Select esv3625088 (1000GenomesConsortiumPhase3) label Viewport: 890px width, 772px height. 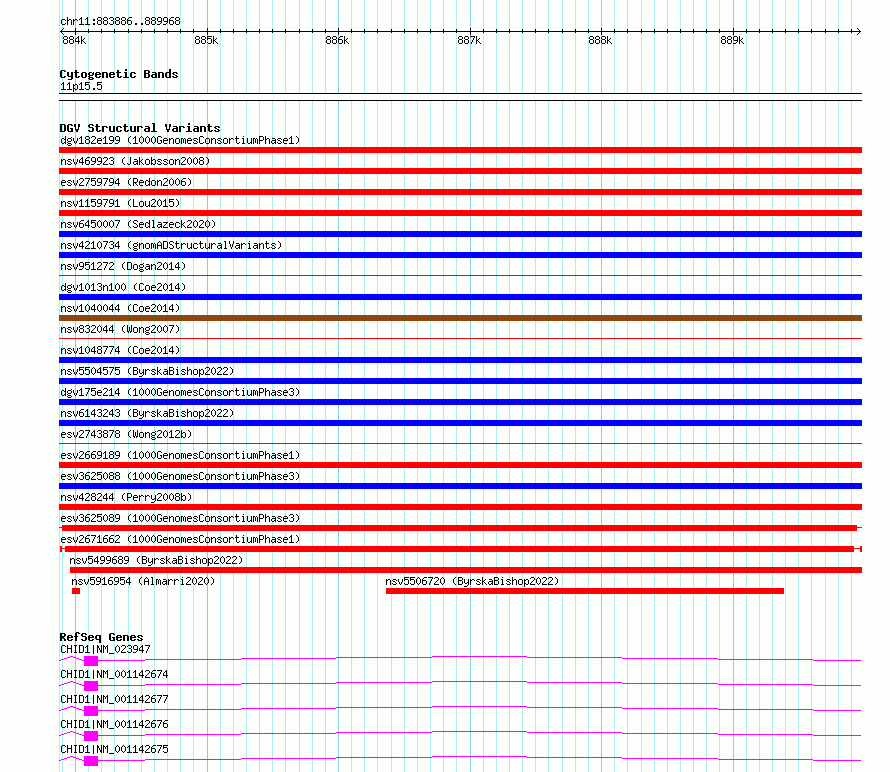point(180,476)
